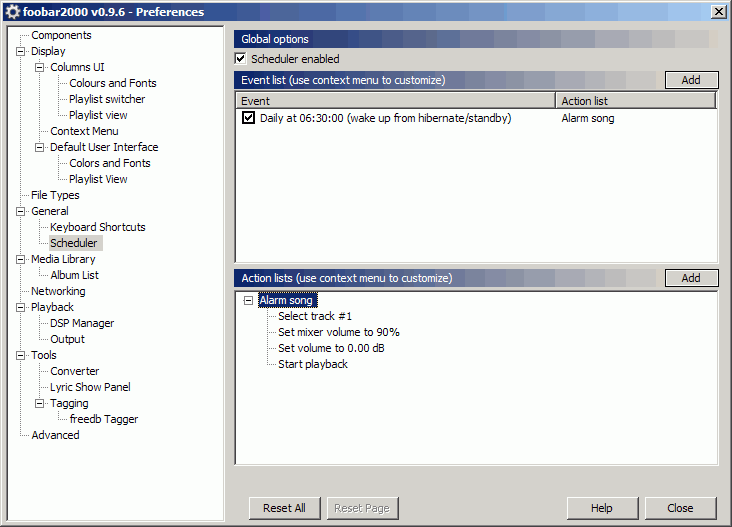The width and height of the screenshot is (732, 527).
Task: Click the Close button at bottom
Action: click(680, 508)
